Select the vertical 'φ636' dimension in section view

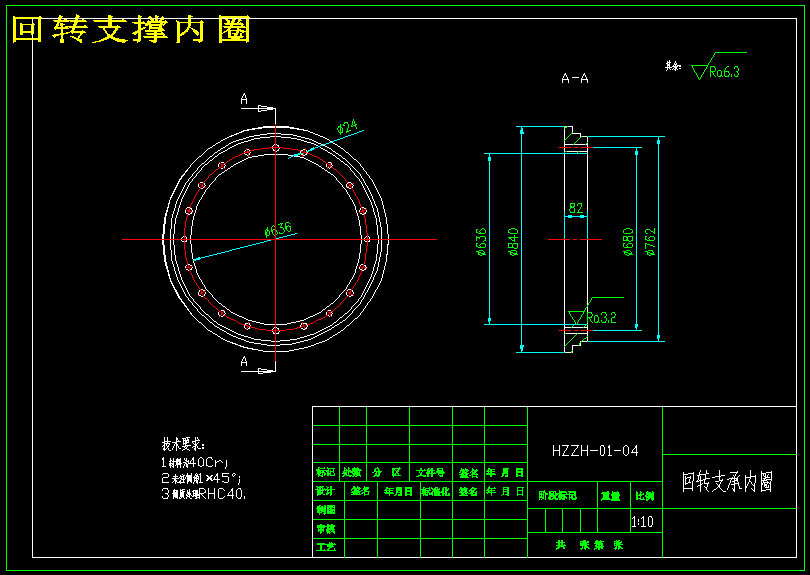[481, 242]
